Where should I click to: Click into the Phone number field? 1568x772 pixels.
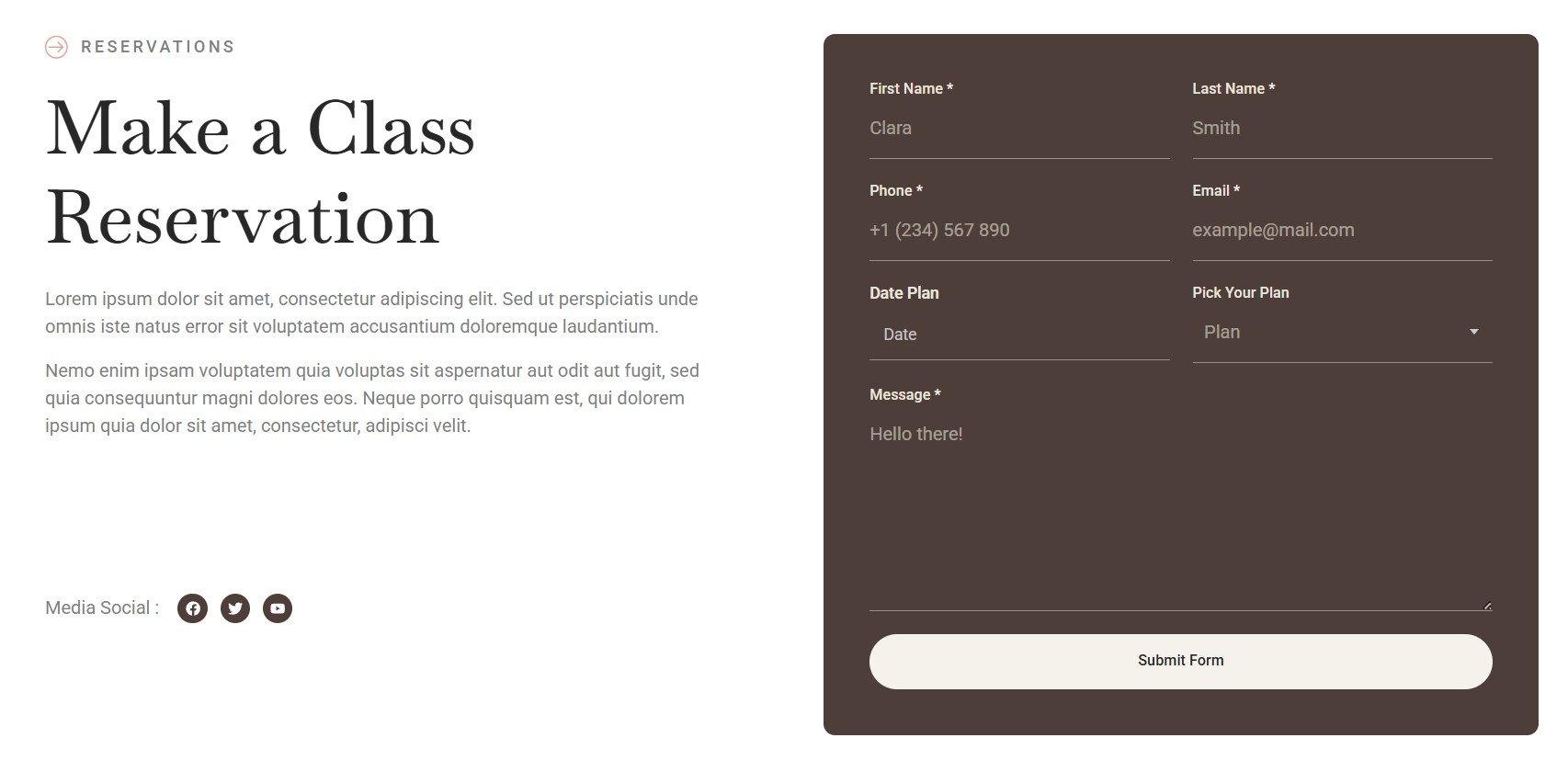click(x=1019, y=231)
